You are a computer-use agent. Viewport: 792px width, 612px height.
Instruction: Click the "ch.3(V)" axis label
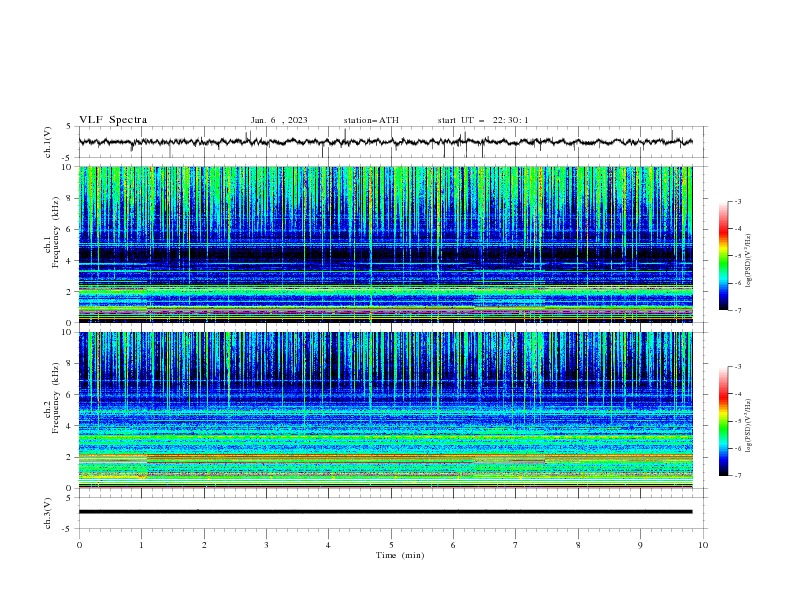[48, 513]
